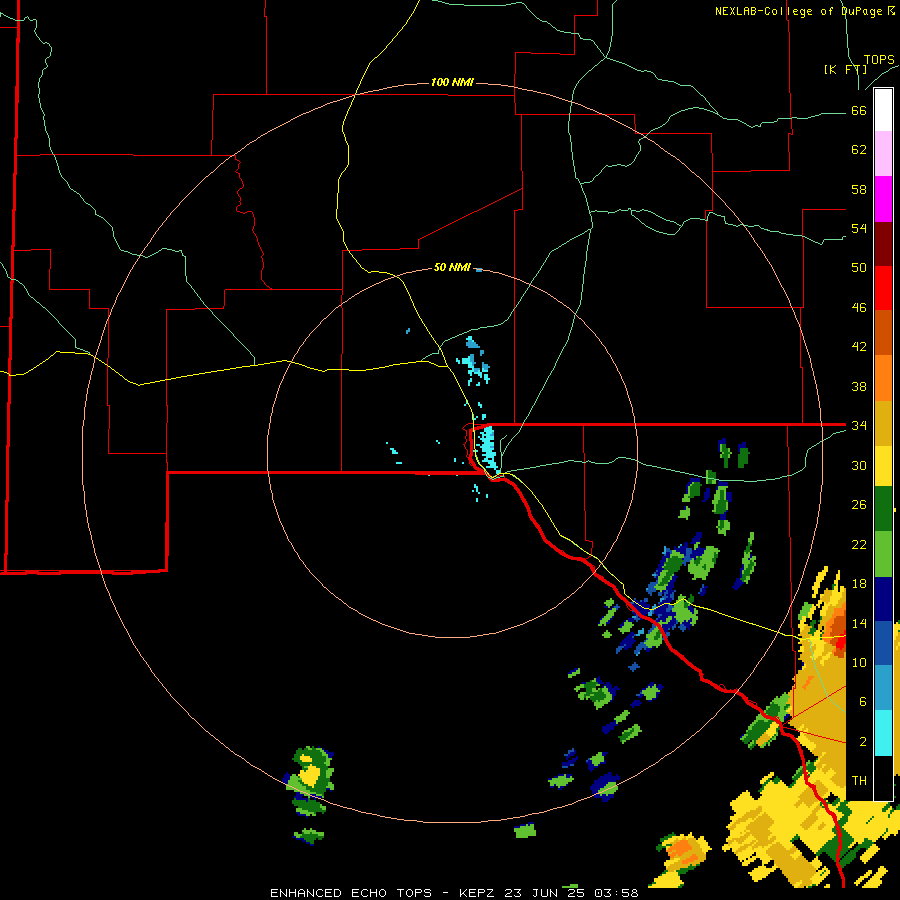The image size is (900, 900).
Task: Click the light pink legend color band
Action: [883, 154]
